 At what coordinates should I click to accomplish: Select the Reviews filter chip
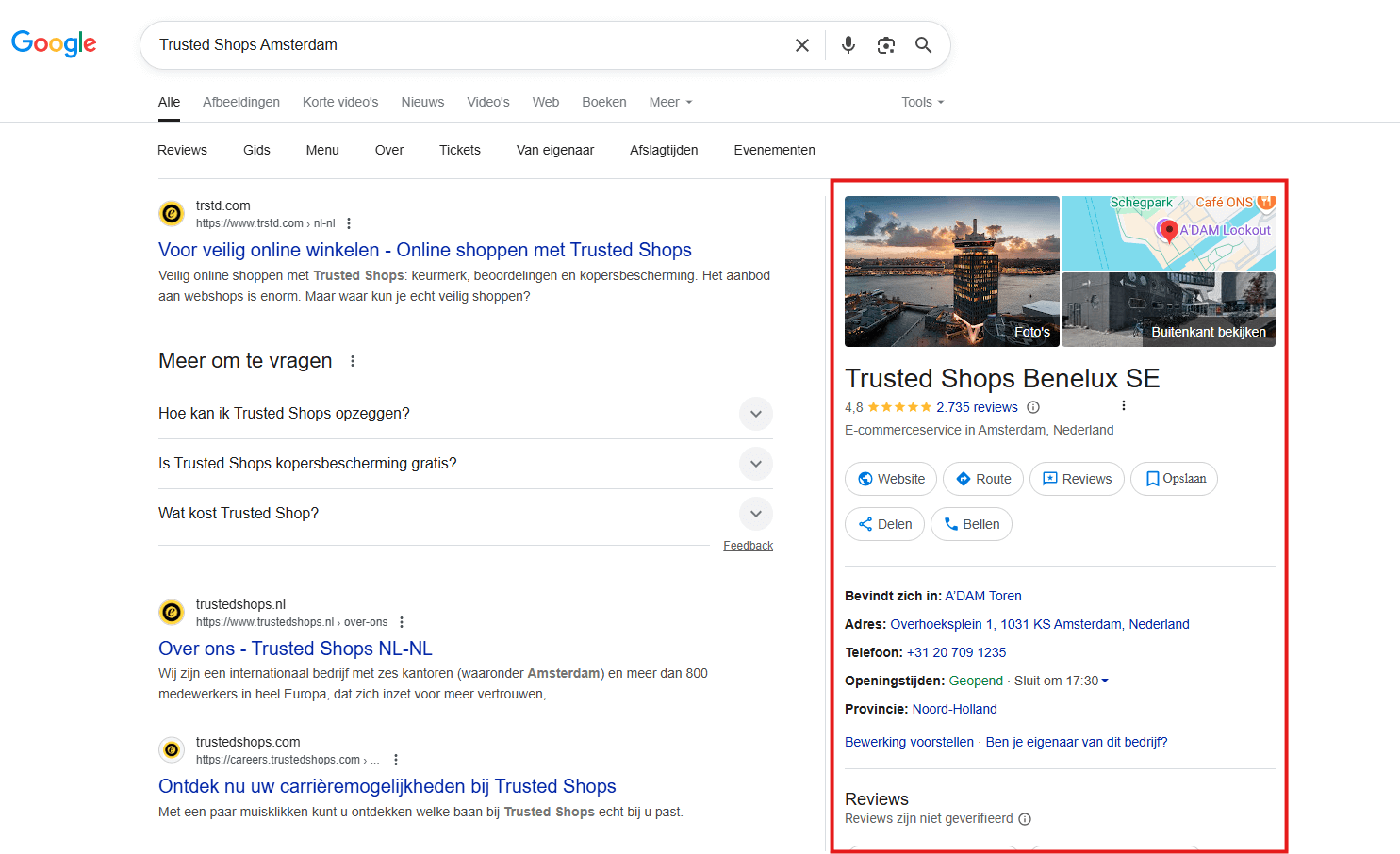[182, 150]
